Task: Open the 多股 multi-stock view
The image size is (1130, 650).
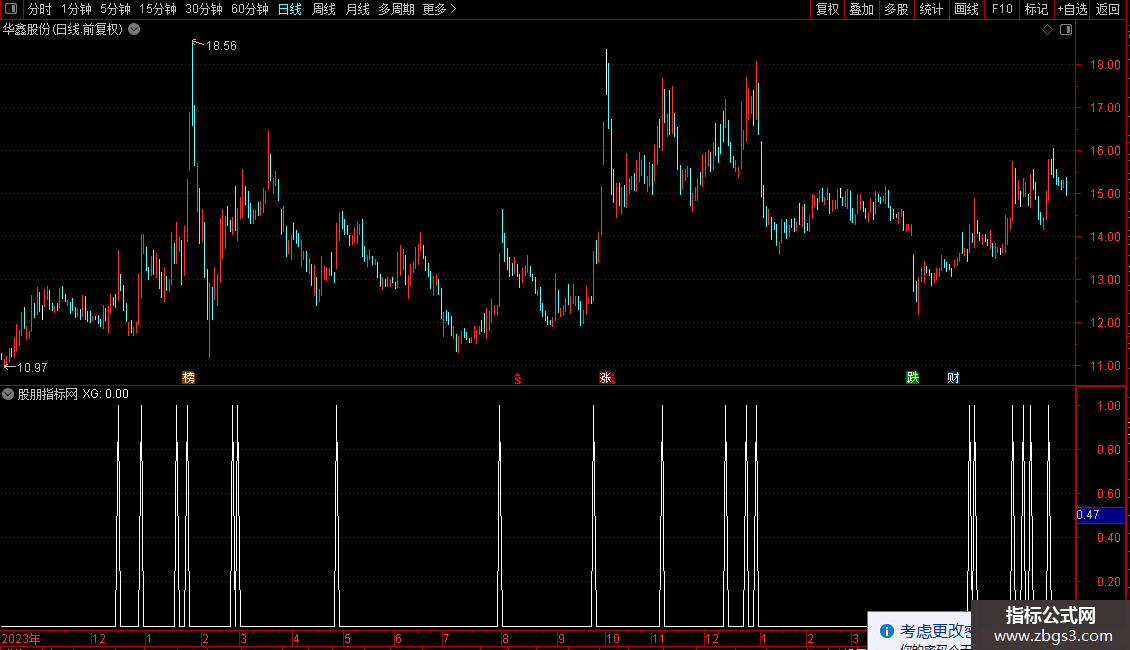Action: point(896,9)
